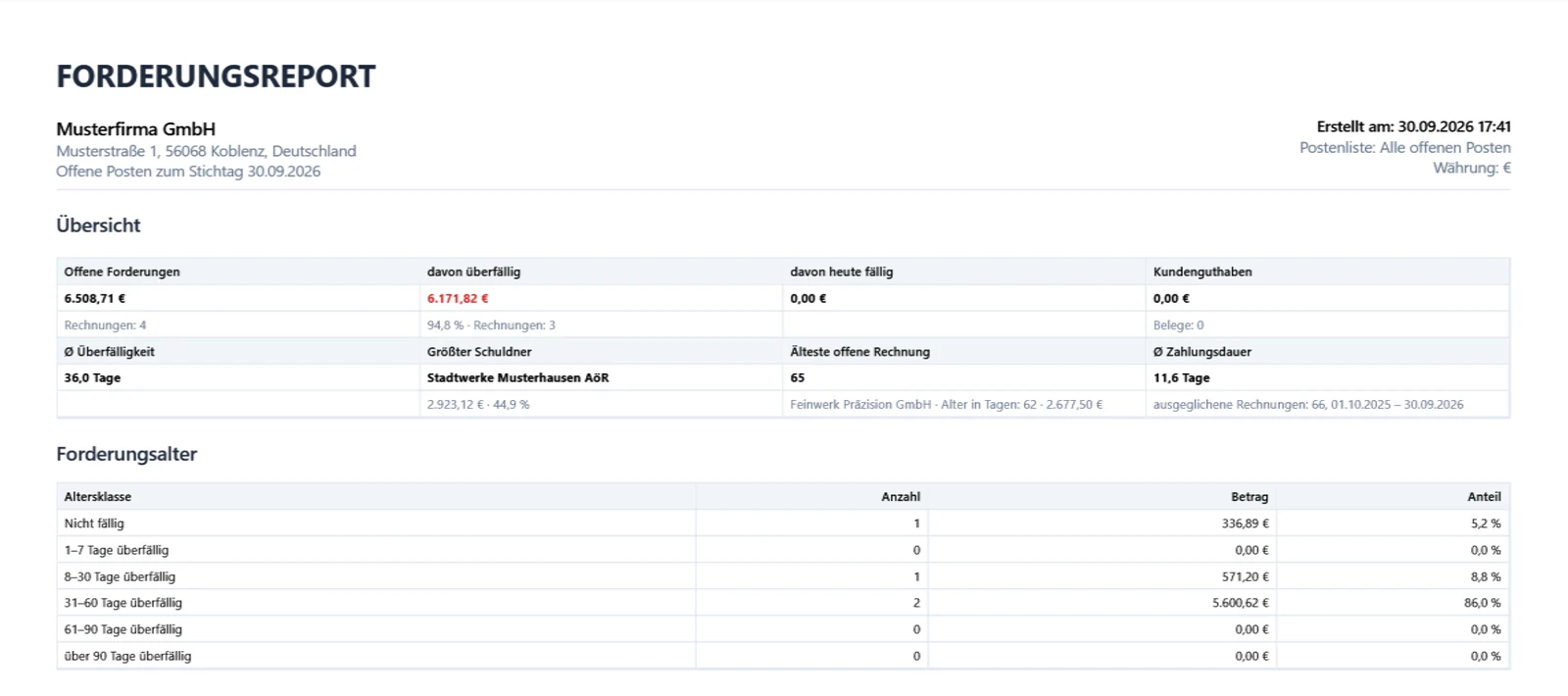Click the Kundenguthaben label
This screenshot has width=1568, height=696.
[x=1202, y=272]
